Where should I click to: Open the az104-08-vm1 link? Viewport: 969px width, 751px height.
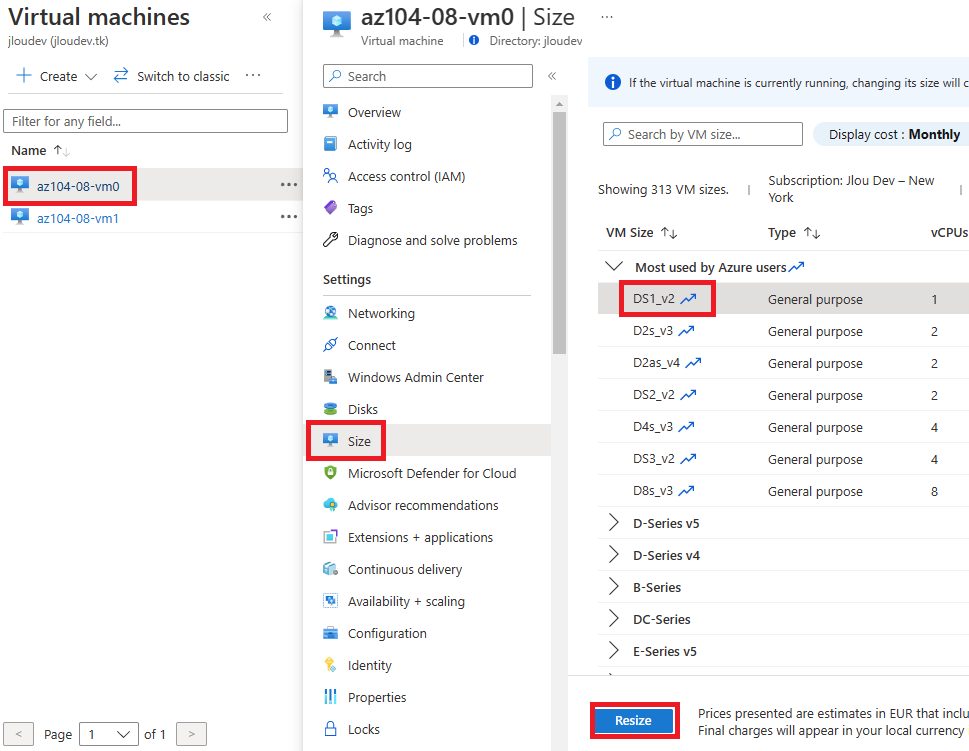[78, 218]
